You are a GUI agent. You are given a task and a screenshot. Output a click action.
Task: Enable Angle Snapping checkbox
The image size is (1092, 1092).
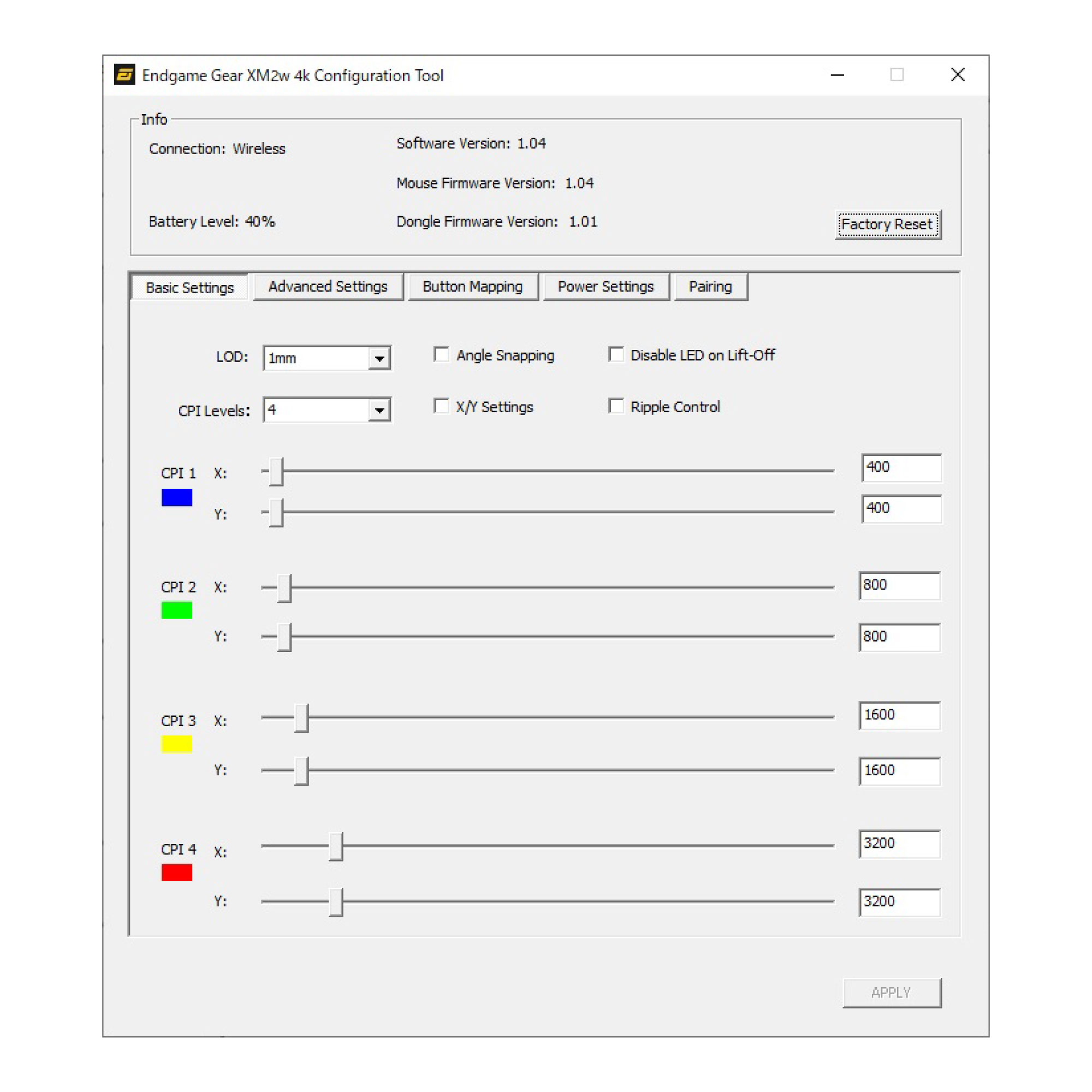click(x=441, y=355)
